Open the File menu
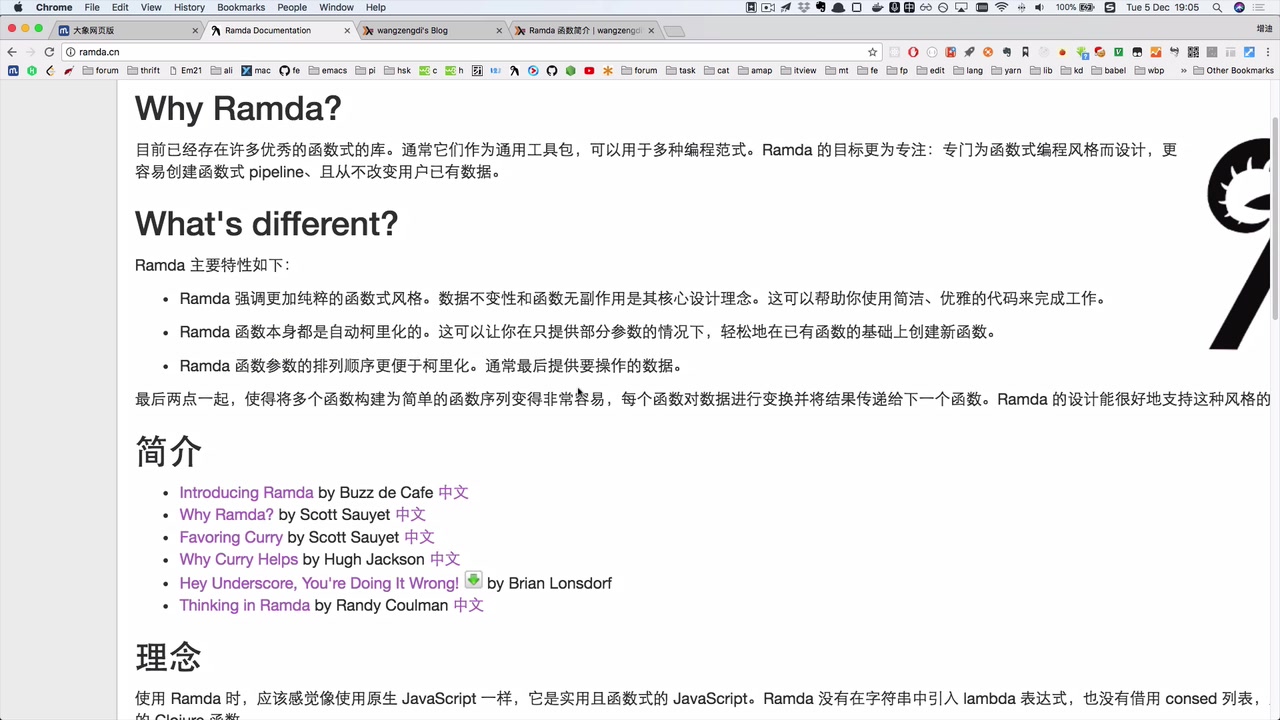1280x720 pixels. coord(92,7)
